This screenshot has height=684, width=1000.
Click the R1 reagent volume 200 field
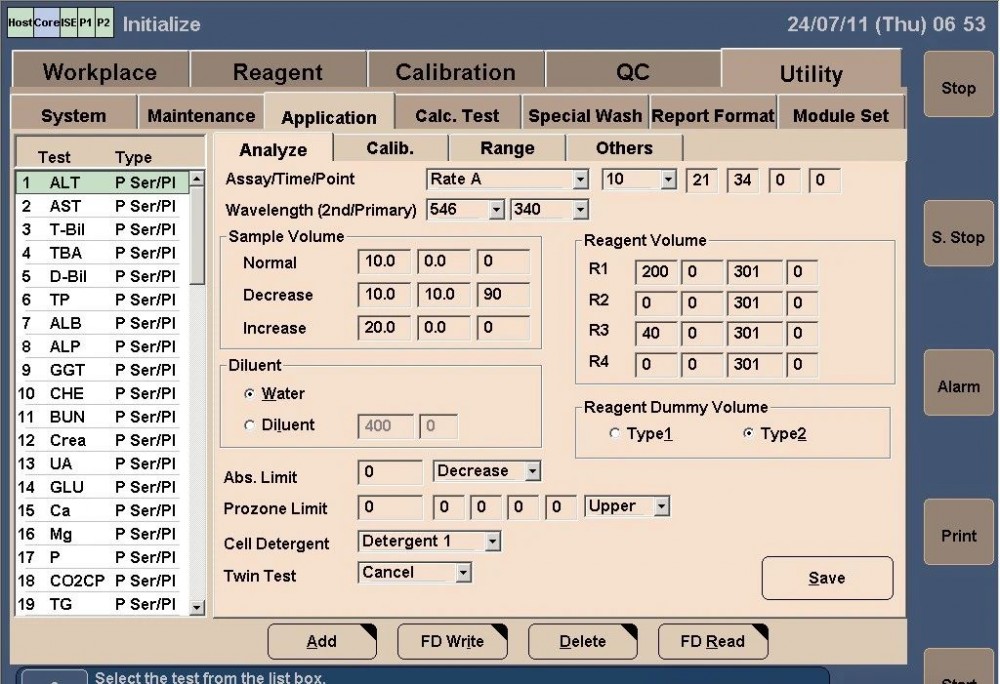tap(656, 272)
